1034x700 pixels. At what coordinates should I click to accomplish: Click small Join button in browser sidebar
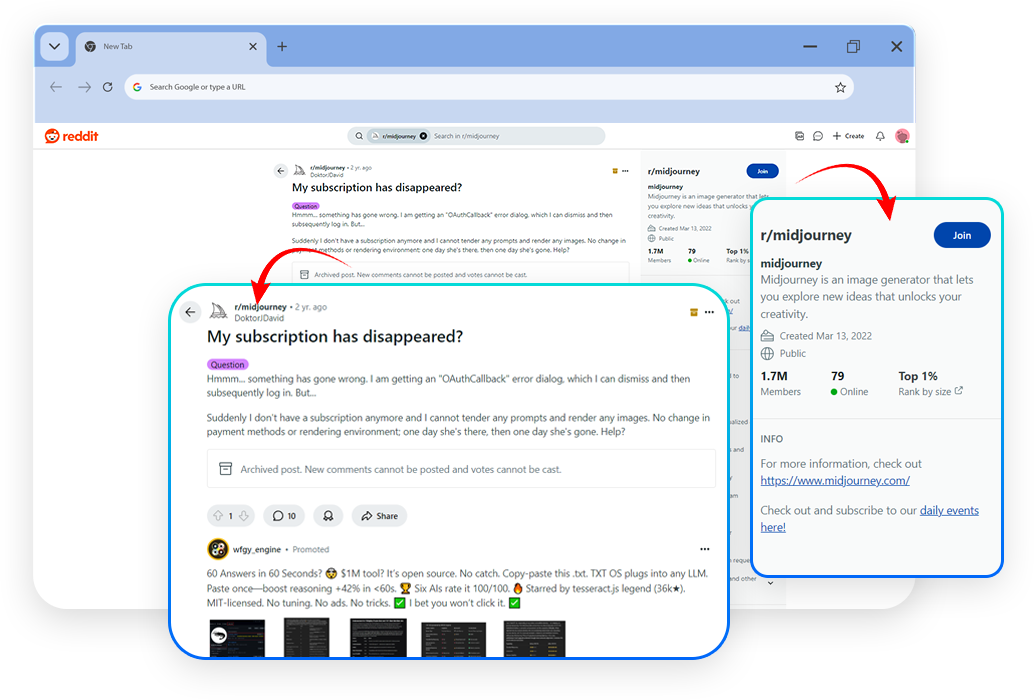(762, 171)
